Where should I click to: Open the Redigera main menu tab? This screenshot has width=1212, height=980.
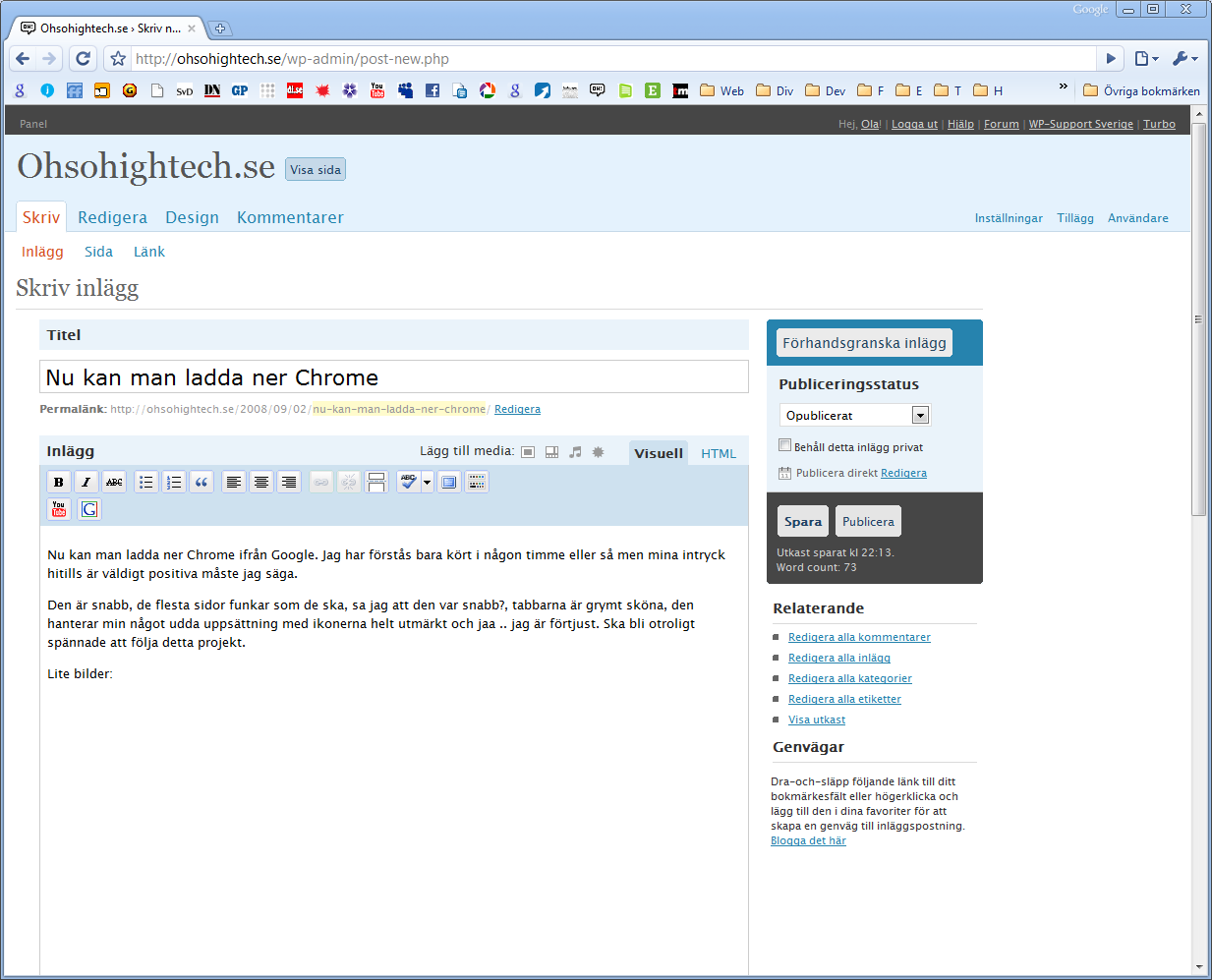click(113, 217)
